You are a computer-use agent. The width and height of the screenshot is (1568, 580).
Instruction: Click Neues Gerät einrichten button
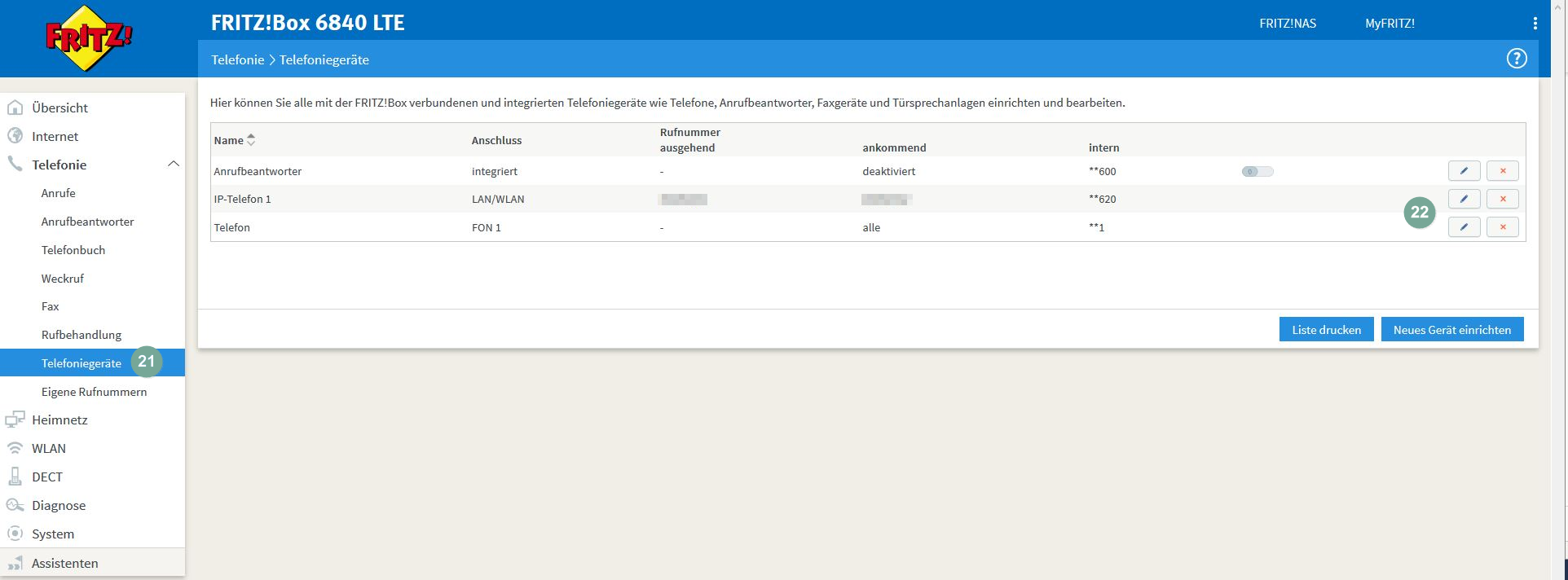[x=1451, y=330]
